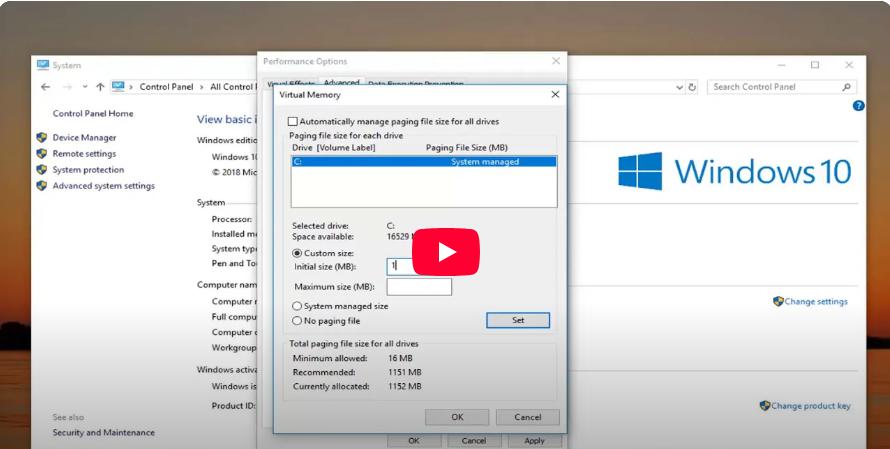Open Security and Maintenance link
Screen dimensions: 890x449
click(x=103, y=433)
